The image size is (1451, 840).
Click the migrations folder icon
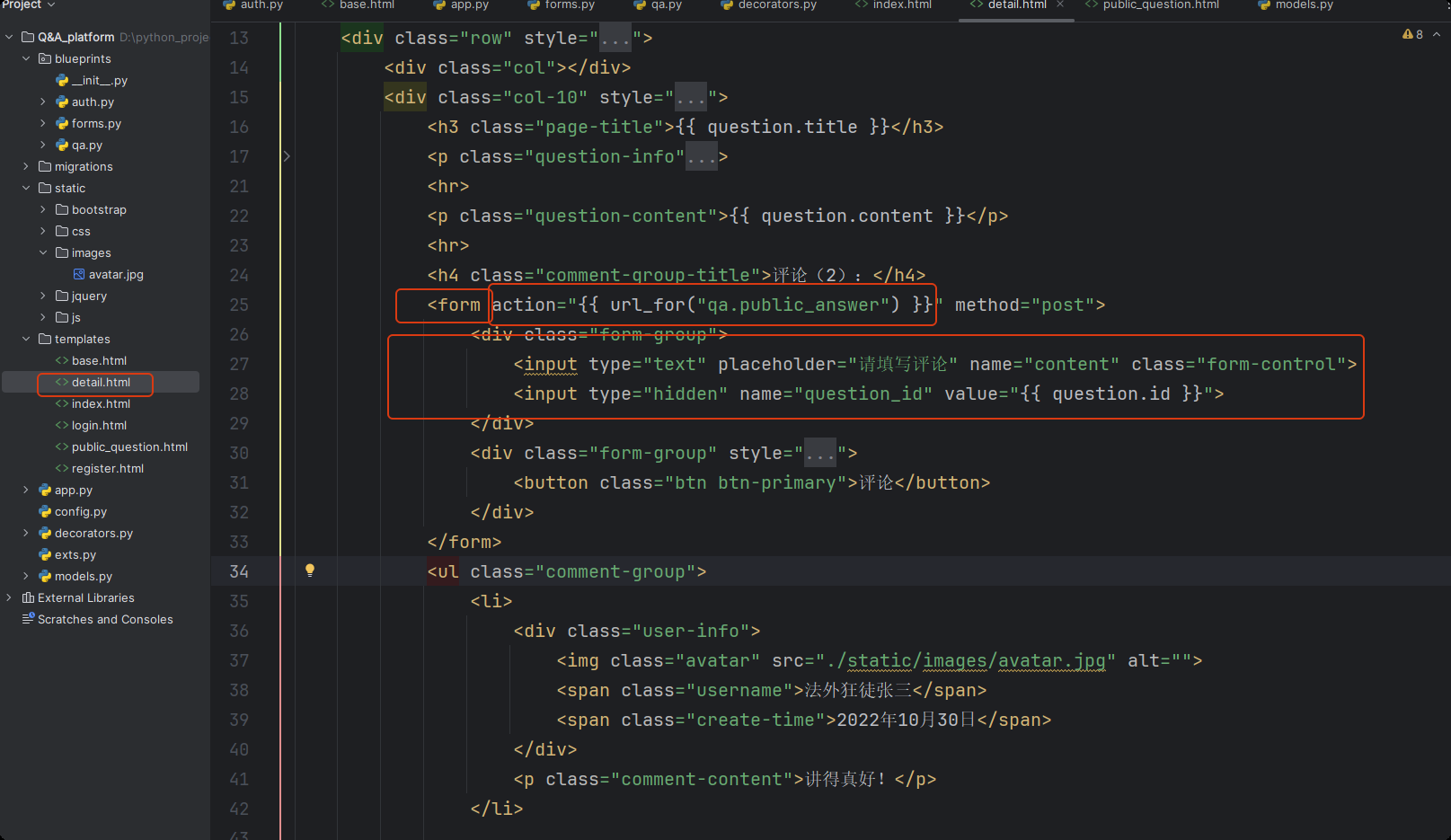coord(45,166)
